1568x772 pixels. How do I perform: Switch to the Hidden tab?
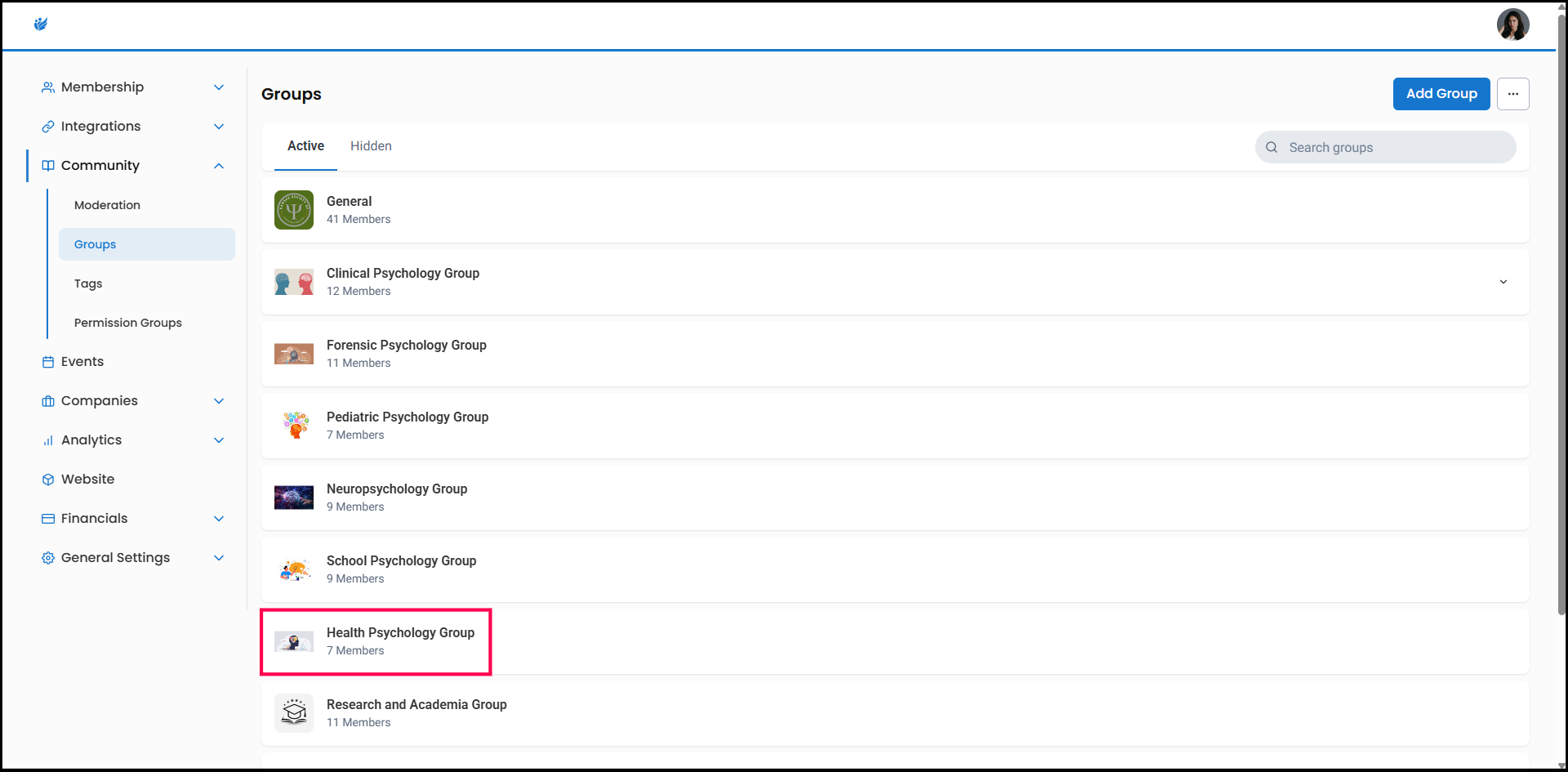[x=371, y=146]
